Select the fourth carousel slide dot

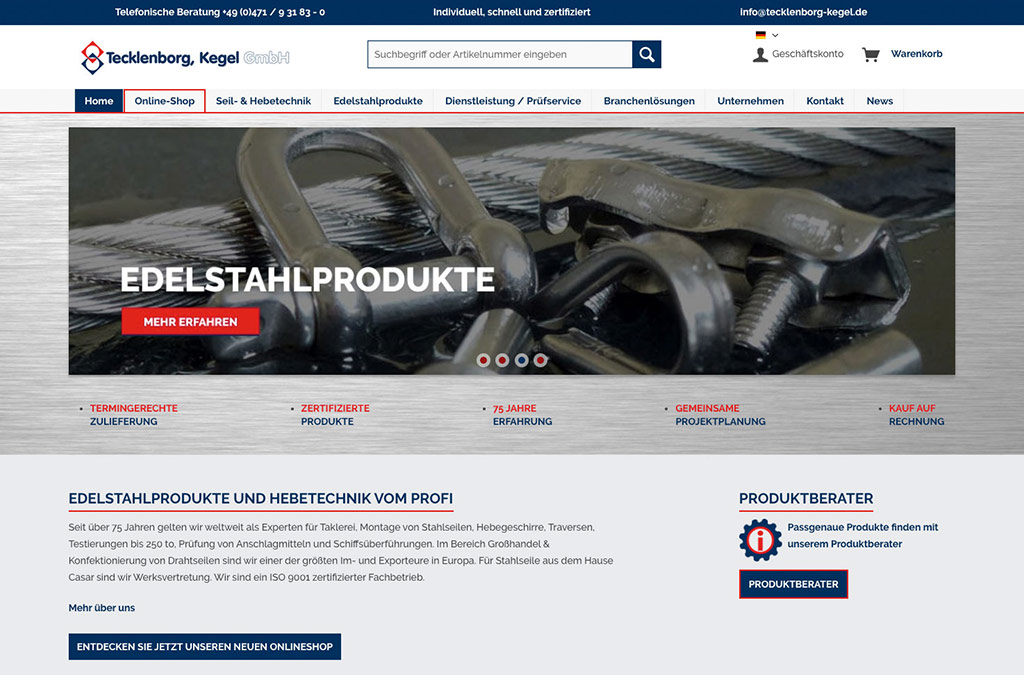[541, 360]
